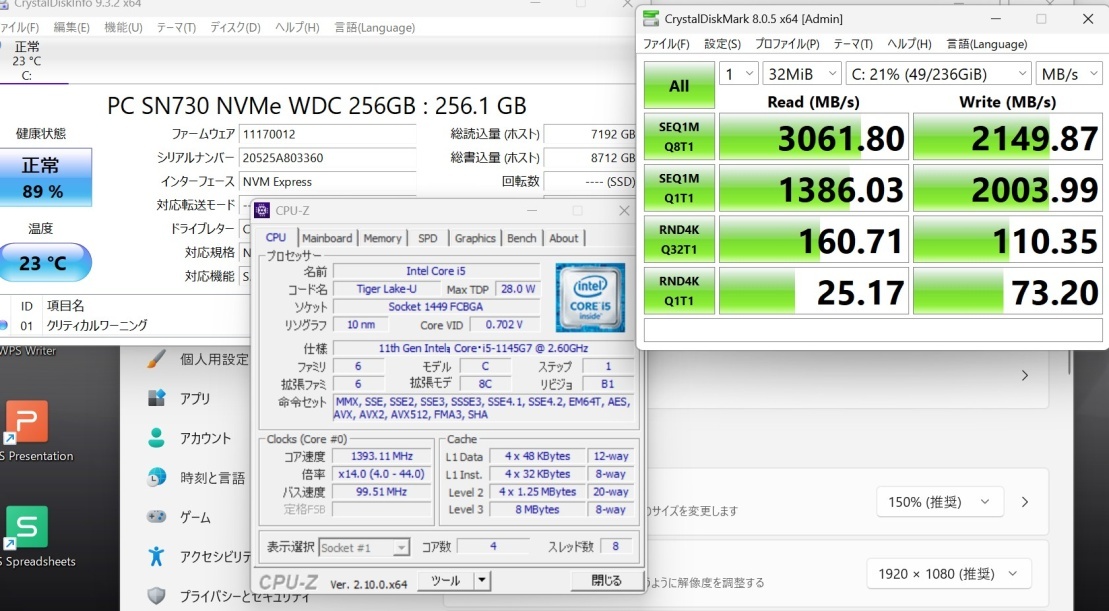Click the serial number field 20525A803360
1109x611 pixels.
click(x=327, y=158)
